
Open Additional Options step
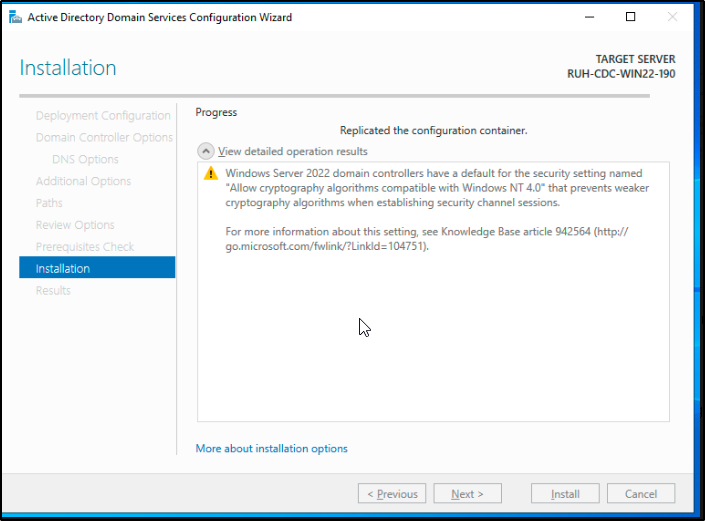point(84,181)
